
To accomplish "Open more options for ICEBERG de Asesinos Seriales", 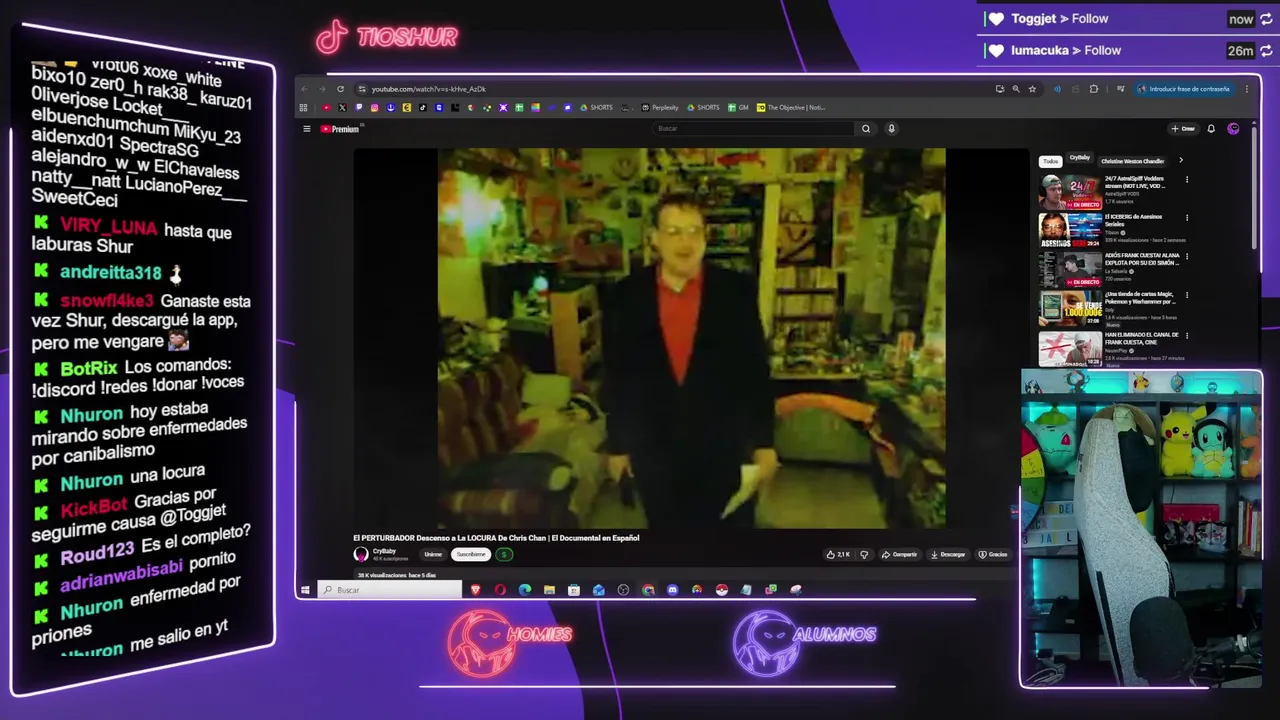I will point(1187,217).
